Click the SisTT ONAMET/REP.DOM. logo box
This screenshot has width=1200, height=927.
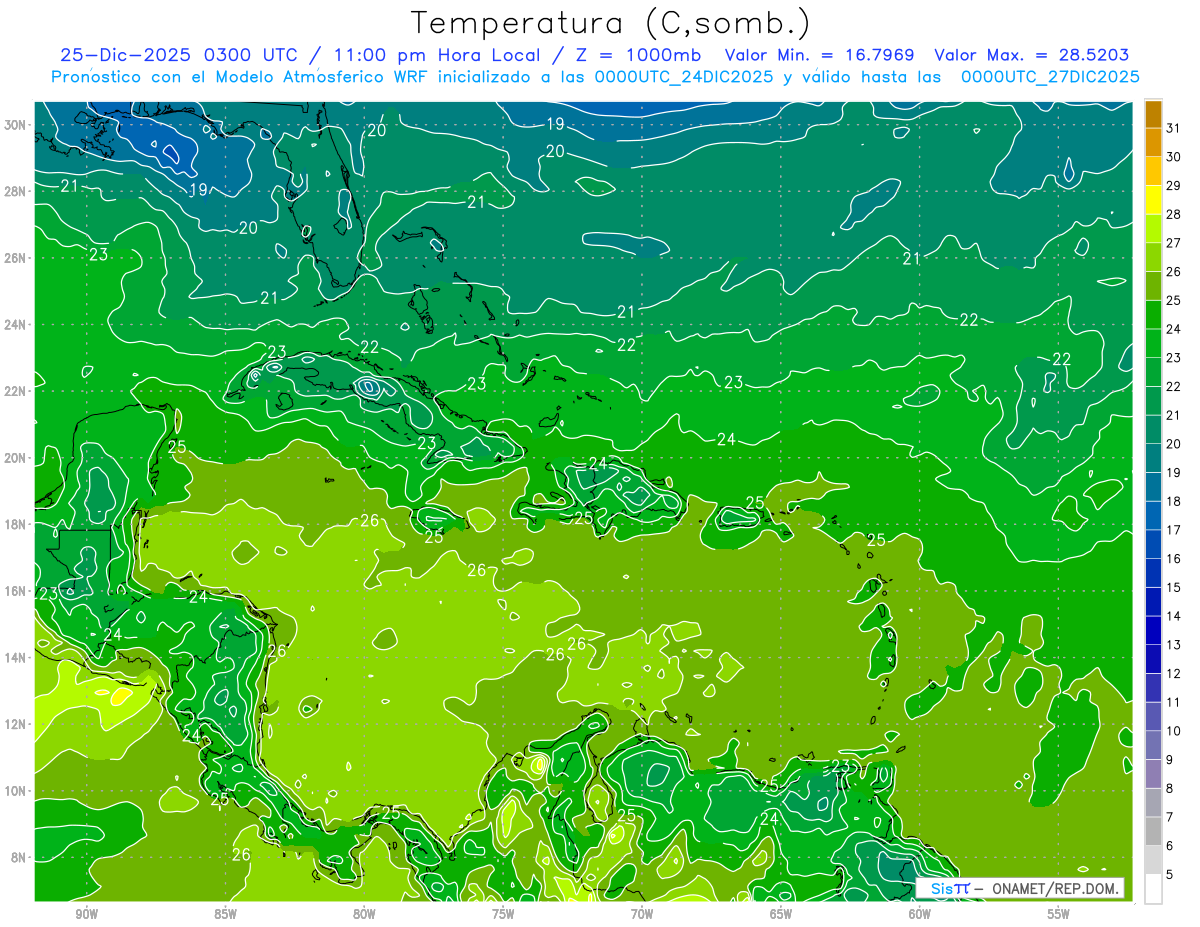point(1020,888)
